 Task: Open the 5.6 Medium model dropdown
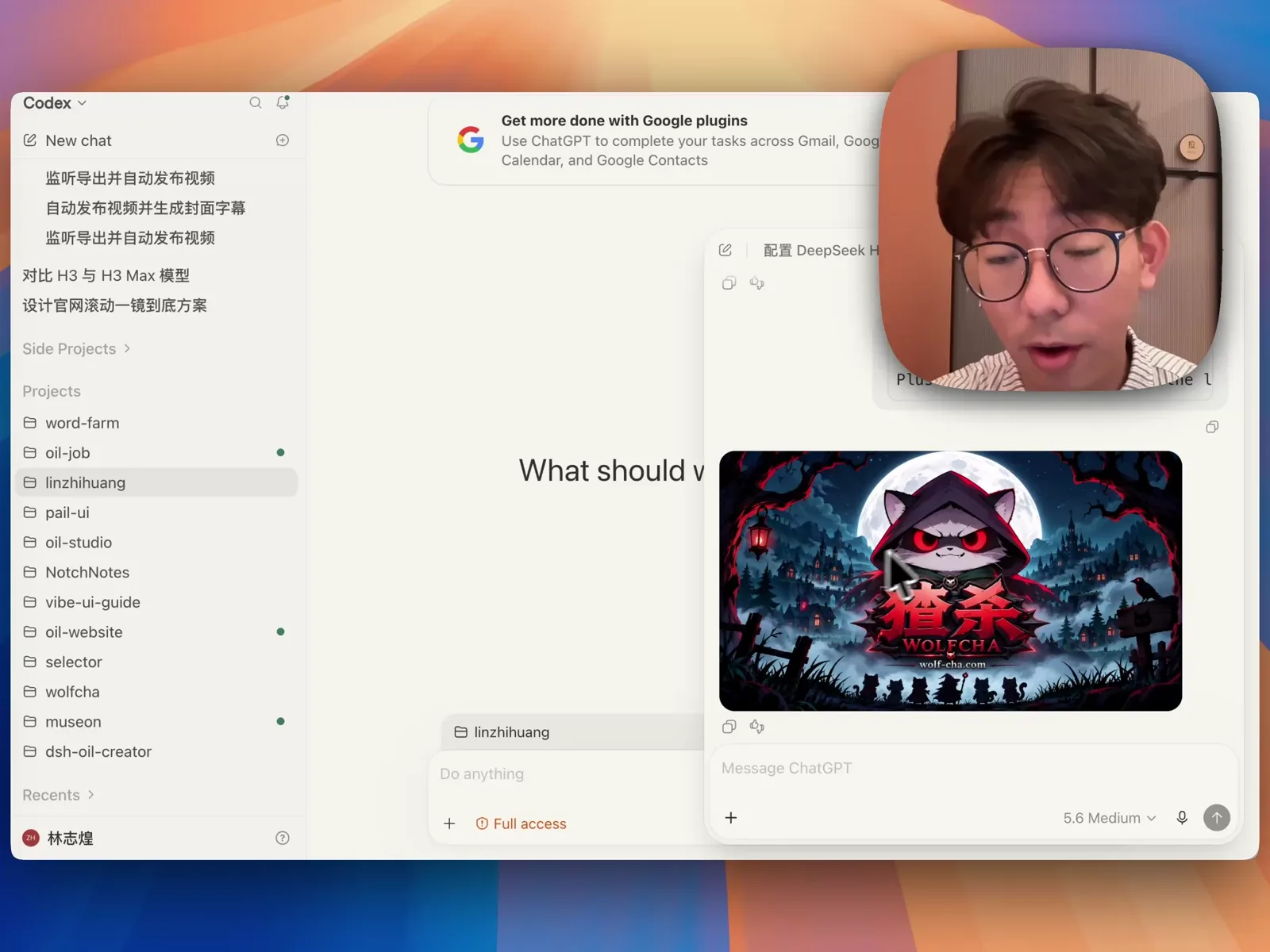tap(1110, 818)
